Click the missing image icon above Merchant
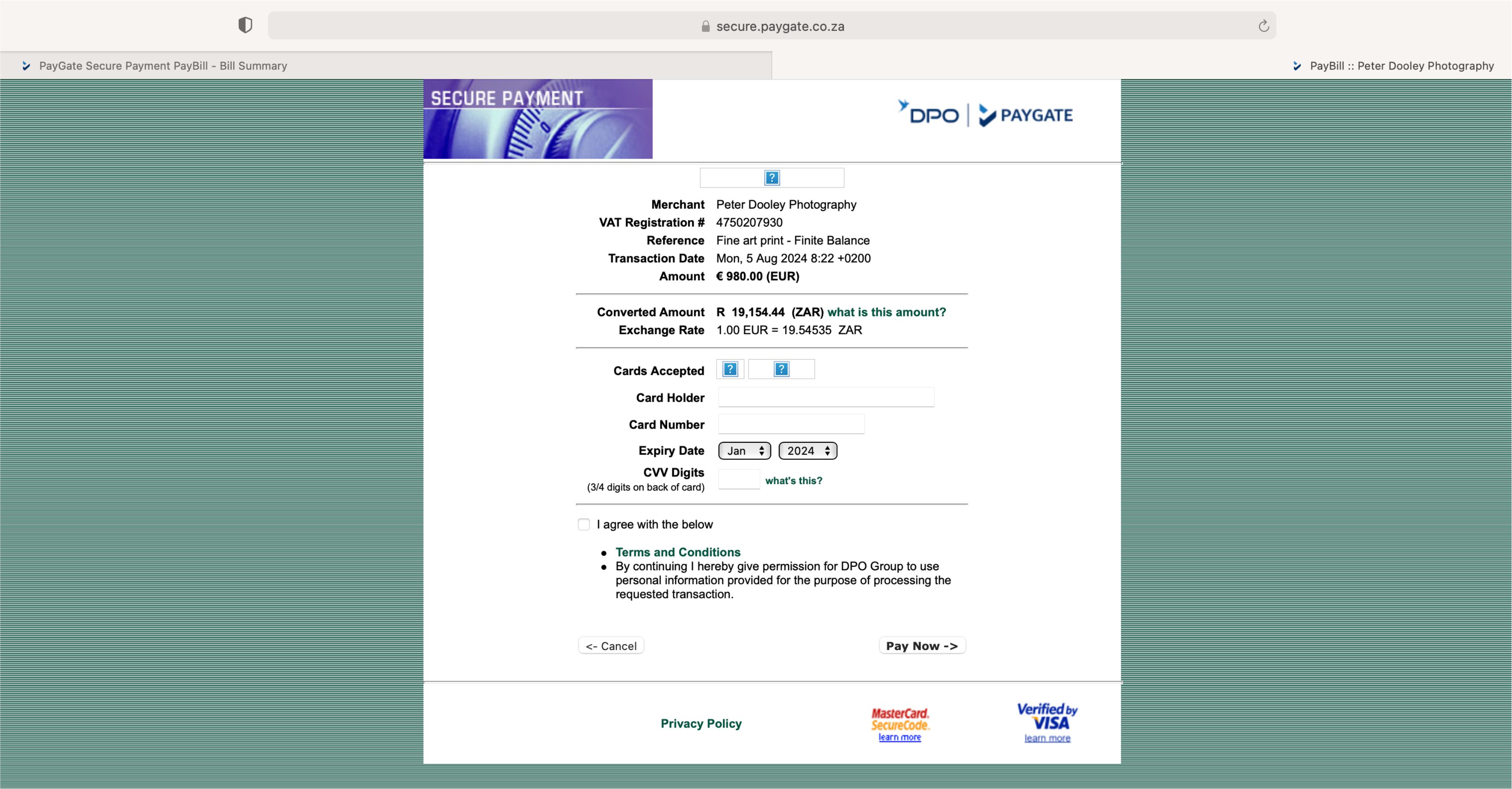 click(x=772, y=177)
